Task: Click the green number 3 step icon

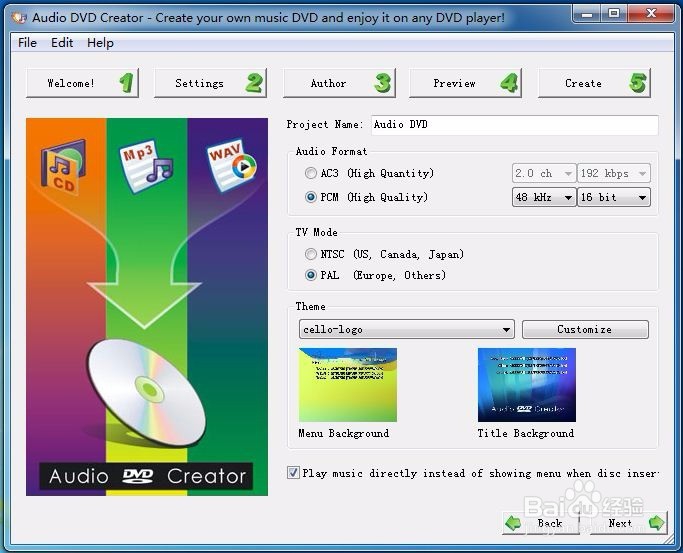Action: (x=383, y=83)
